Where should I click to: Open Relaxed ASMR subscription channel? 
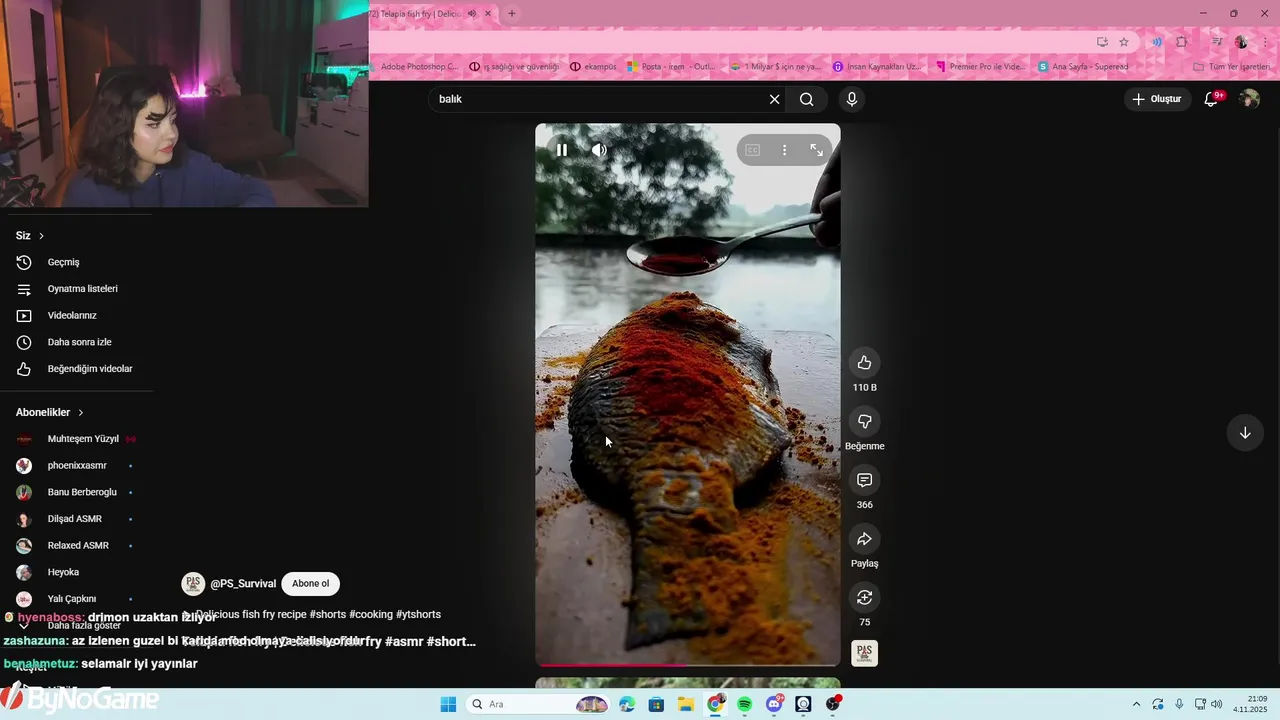[x=78, y=545]
